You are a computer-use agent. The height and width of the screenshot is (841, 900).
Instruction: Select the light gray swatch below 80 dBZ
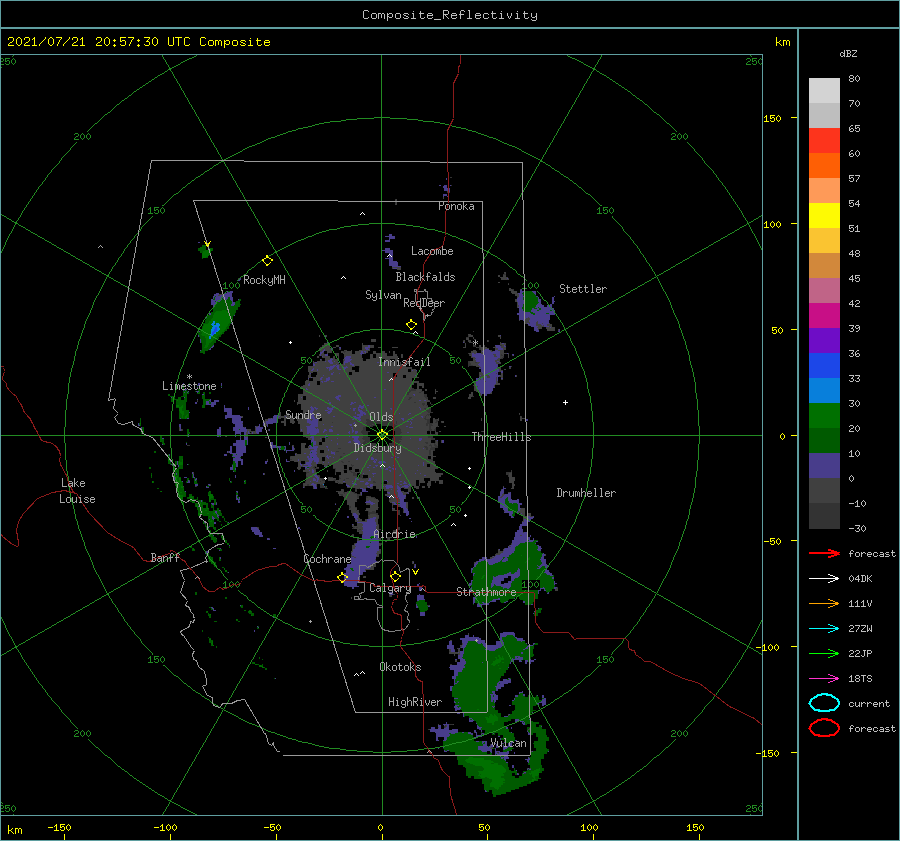click(x=824, y=90)
